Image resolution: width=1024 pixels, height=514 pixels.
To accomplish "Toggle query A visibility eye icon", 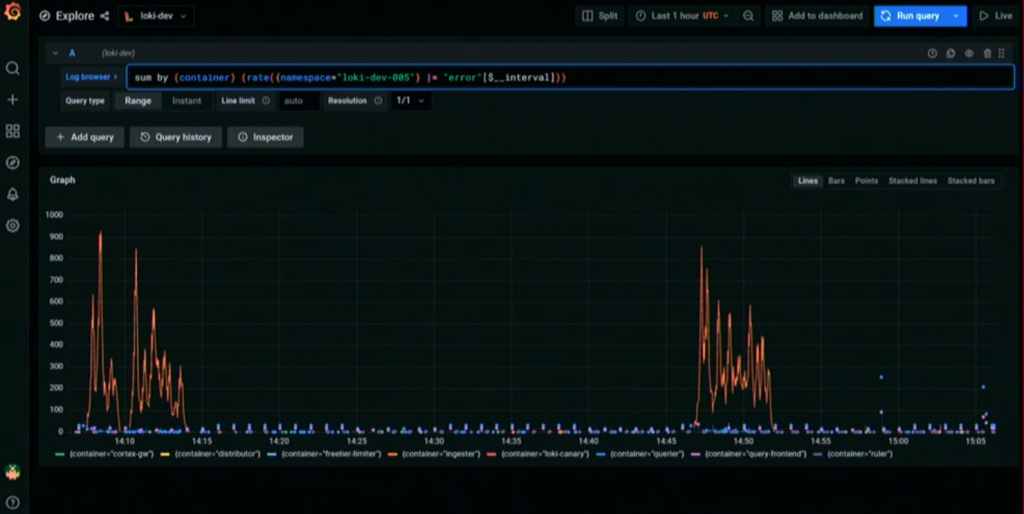I will click(x=968, y=54).
